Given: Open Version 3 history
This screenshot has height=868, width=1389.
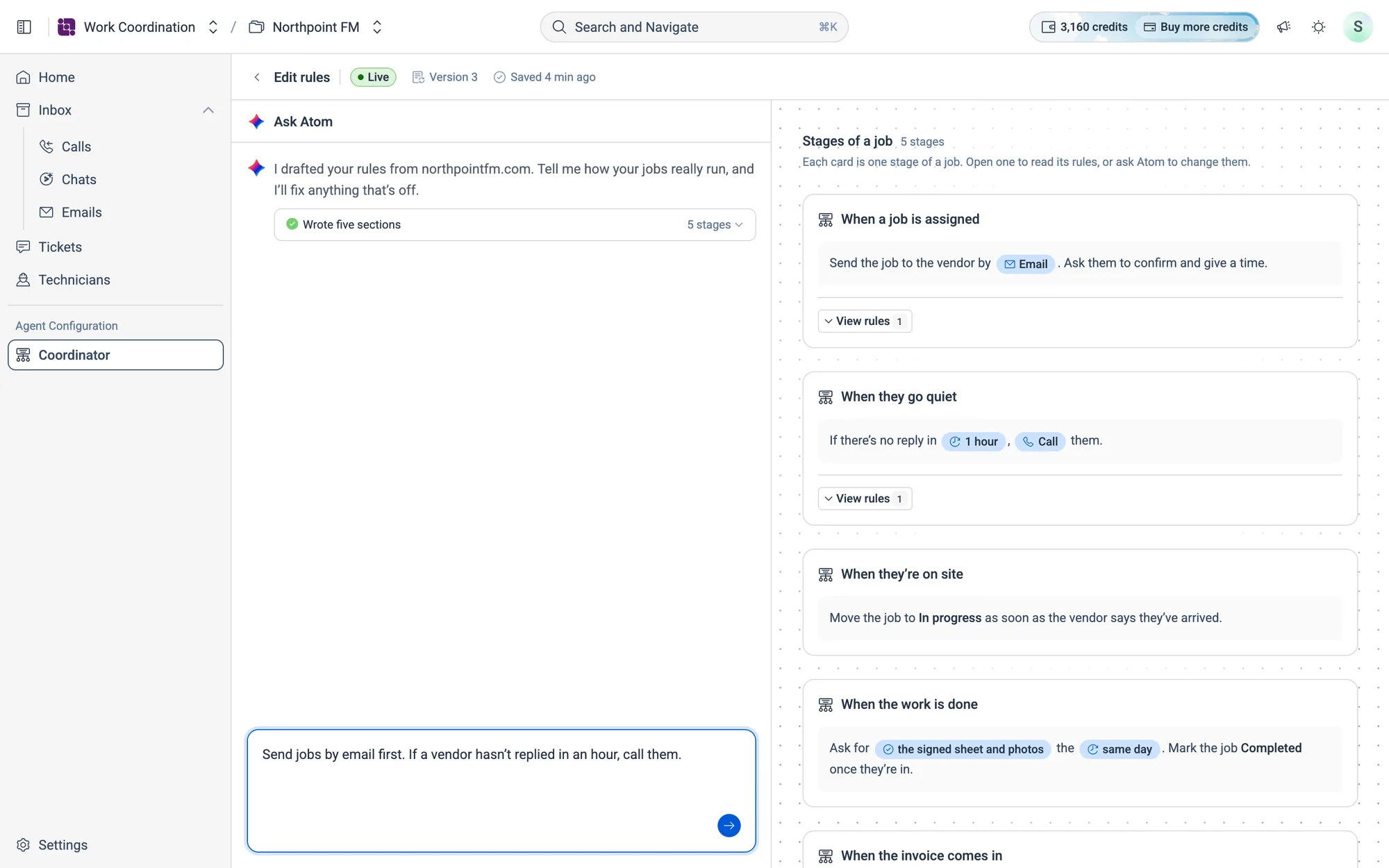Looking at the screenshot, I should pos(445,77).
